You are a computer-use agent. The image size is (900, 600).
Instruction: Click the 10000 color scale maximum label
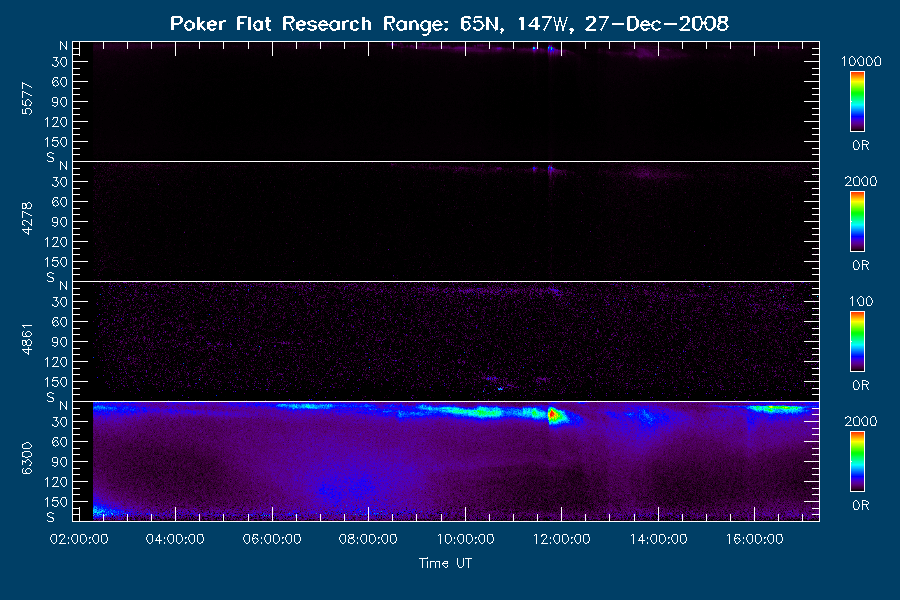(861, 61)
